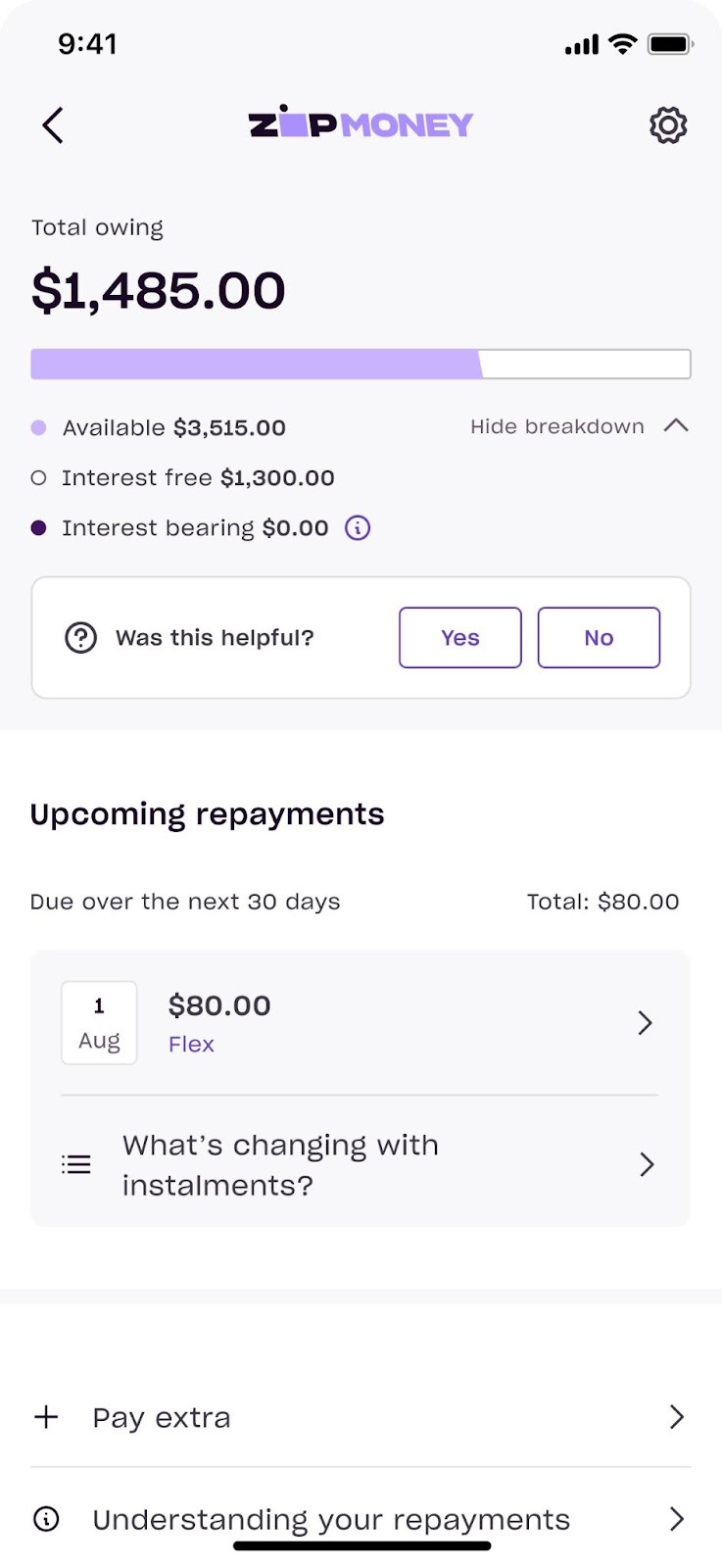Screen dimensions: 722x1568
Task: Collapse breakdown with the up chevron
Action: pyautogui.click(x=676, y=426)
